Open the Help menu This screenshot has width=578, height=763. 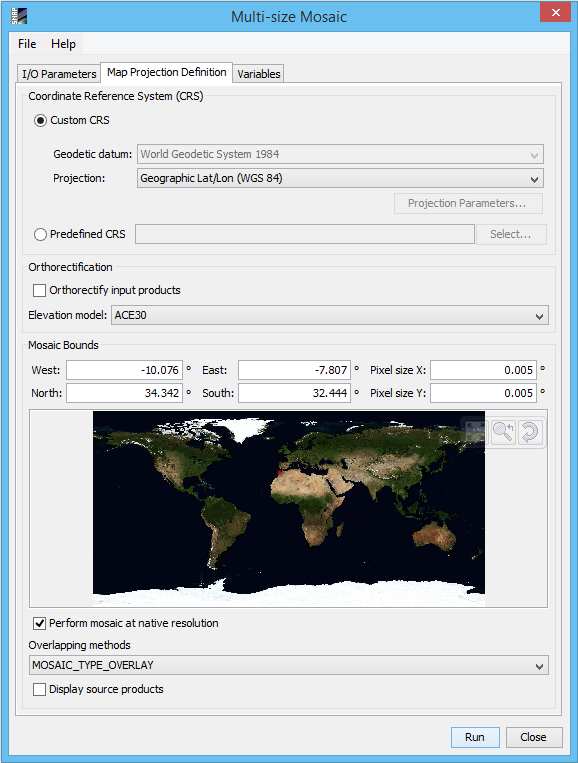pyautogui.click(x=63, y=44)
